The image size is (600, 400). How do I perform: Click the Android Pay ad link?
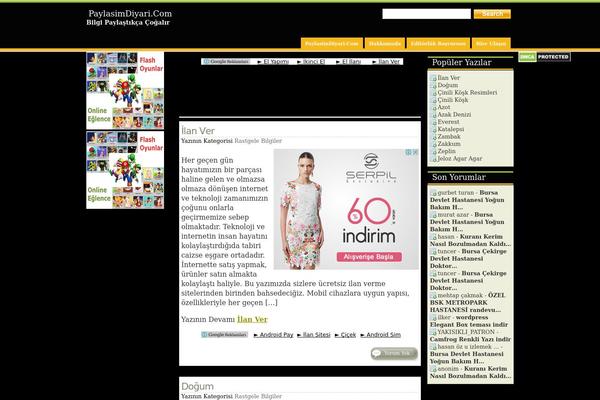click(276, 335)
